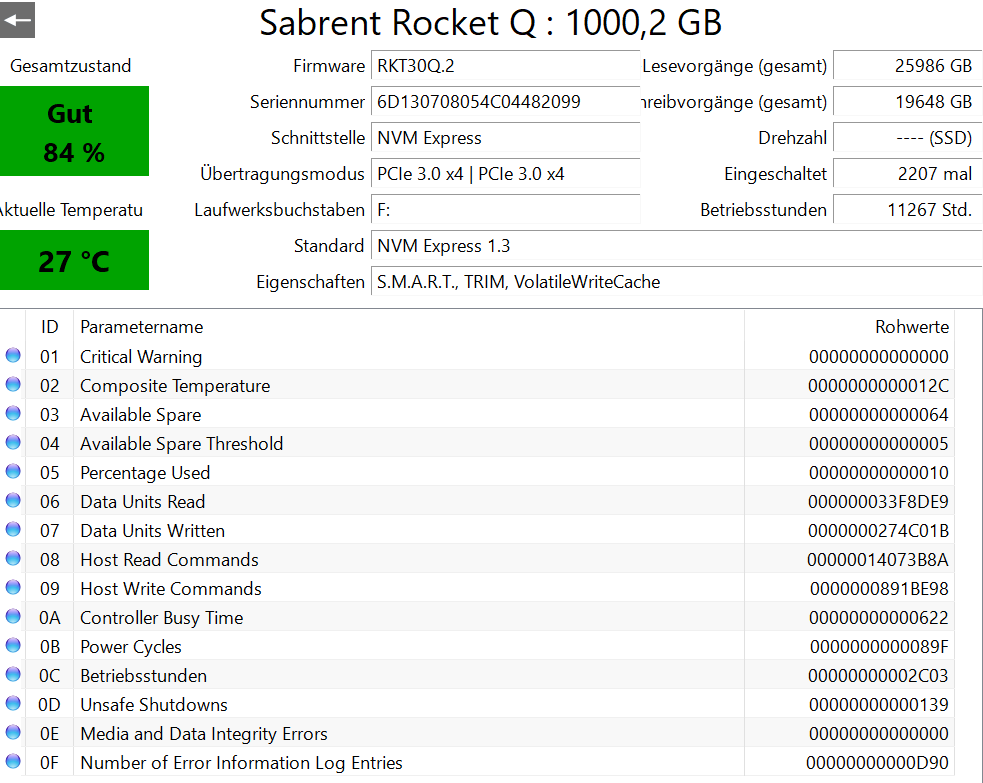The width and height of the screenshot is (983, 783).
Task: Select Media and Data Integrity Errors row name
Action: pyautogui.click(x=204, y=733)
